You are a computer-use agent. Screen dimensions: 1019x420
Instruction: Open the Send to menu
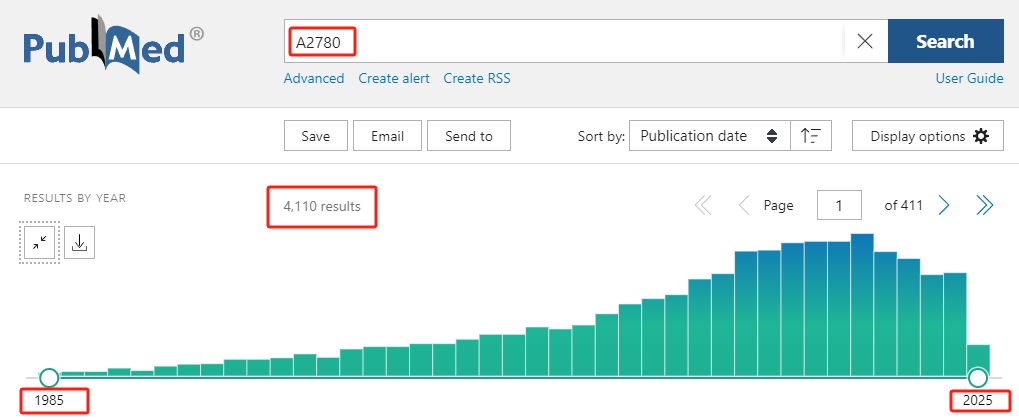point(468,136)
